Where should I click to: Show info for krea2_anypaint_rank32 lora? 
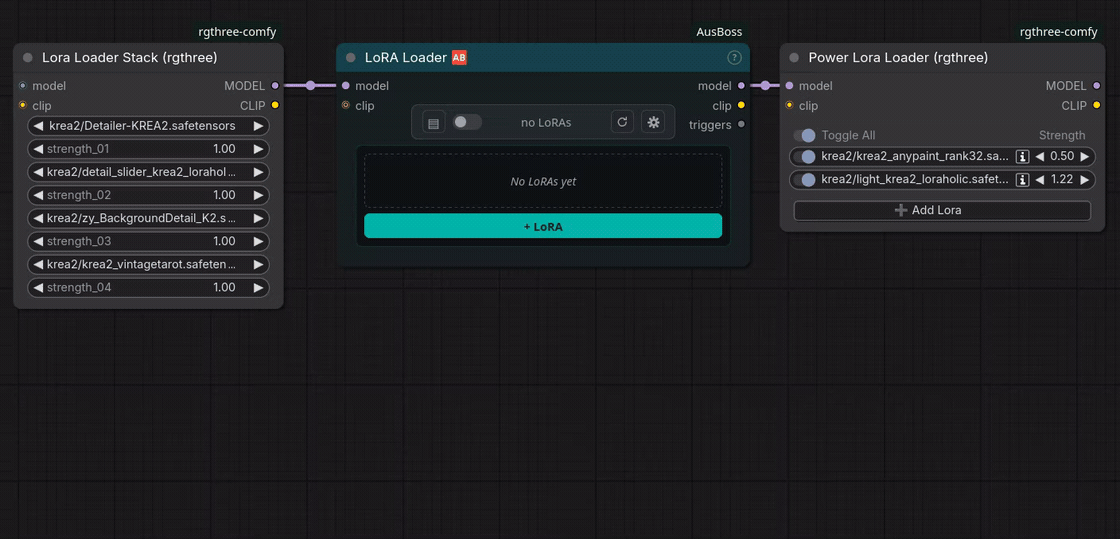(x=1022, y=157)
